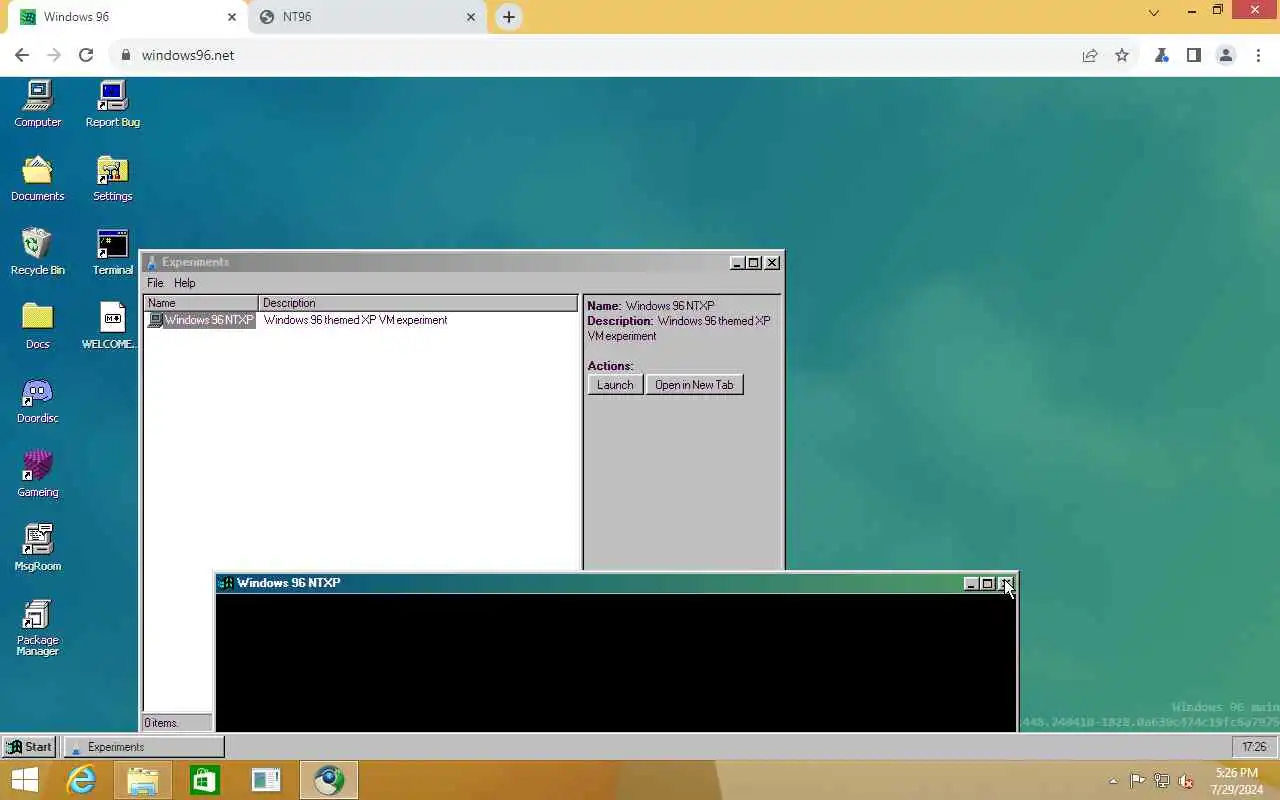Click the Experiments window title icon
This screenshot has width=1280, height=800.
click(152, 262)
